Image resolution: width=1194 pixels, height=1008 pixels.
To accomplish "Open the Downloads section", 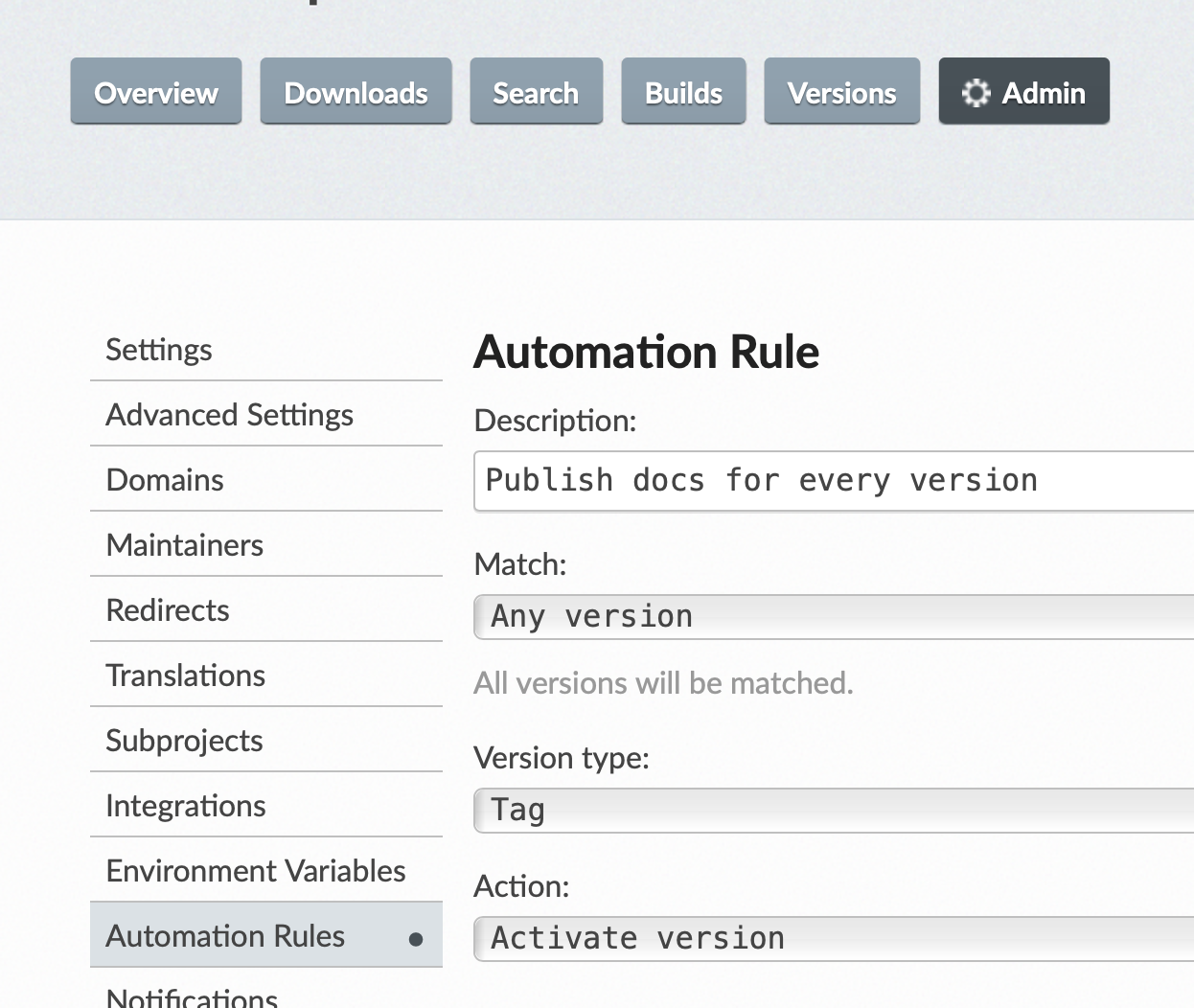I will tap(356, 91).
